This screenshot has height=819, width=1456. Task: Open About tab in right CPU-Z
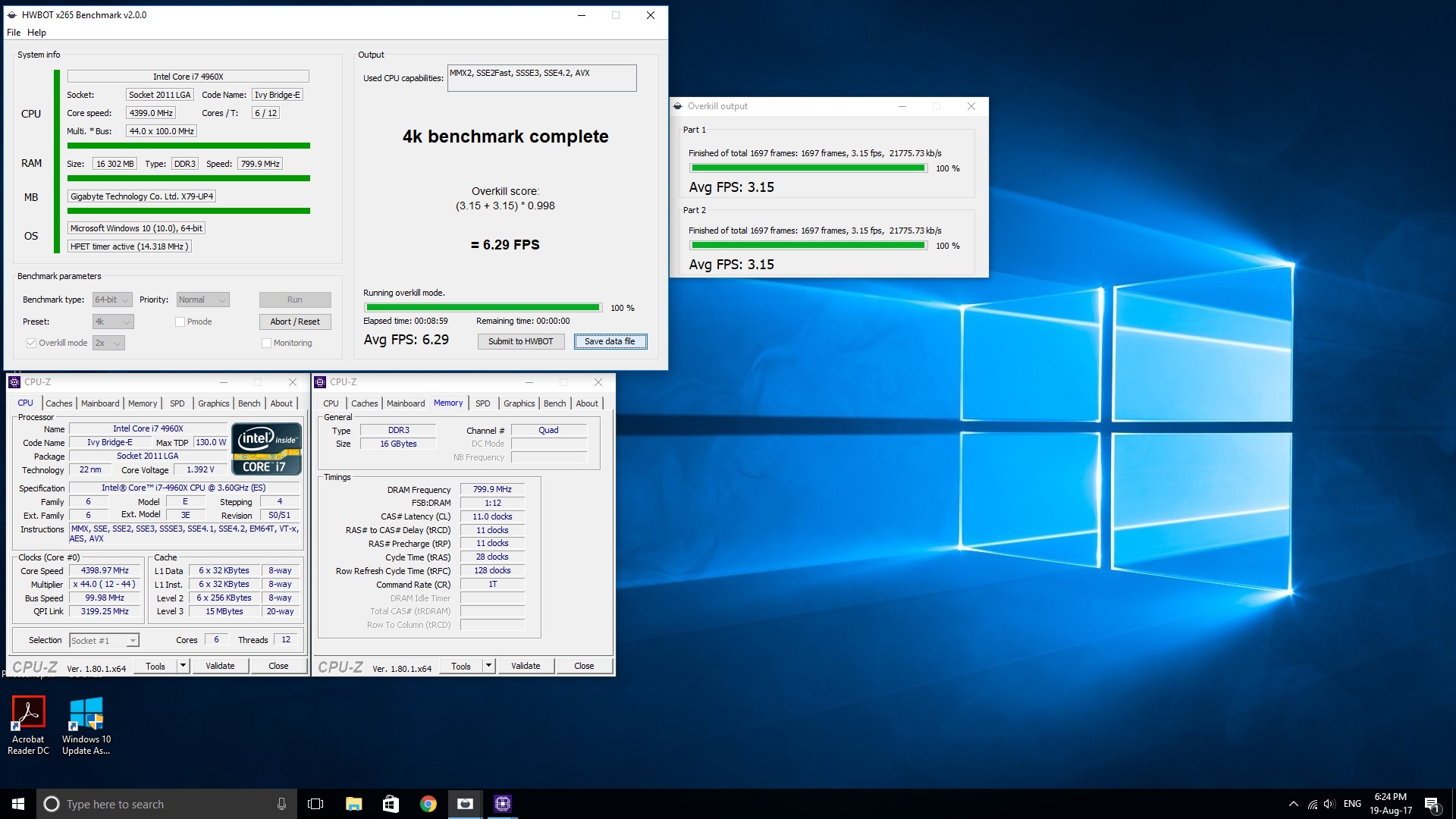587,403
